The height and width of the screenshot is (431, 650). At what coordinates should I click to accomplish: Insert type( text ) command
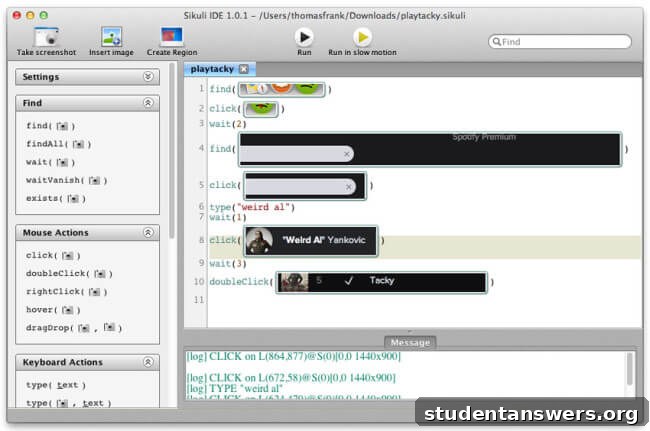[56, 385]
